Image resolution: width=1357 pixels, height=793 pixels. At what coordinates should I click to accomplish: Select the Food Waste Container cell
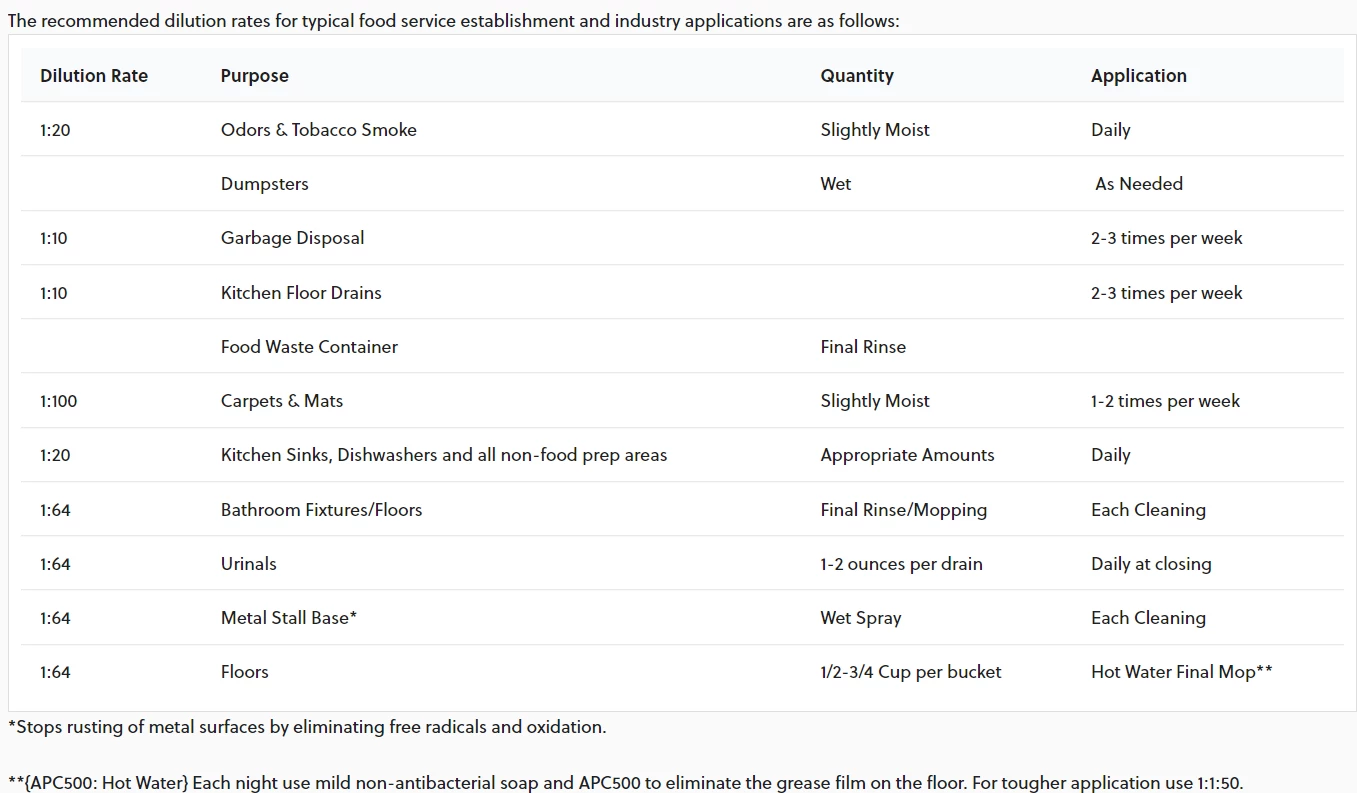tap(309, 347)
